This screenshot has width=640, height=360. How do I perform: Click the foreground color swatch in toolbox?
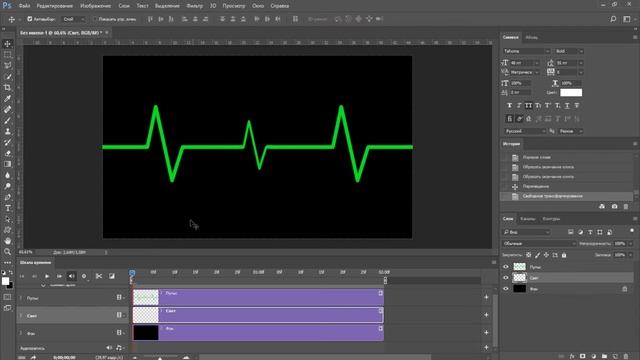5,281
